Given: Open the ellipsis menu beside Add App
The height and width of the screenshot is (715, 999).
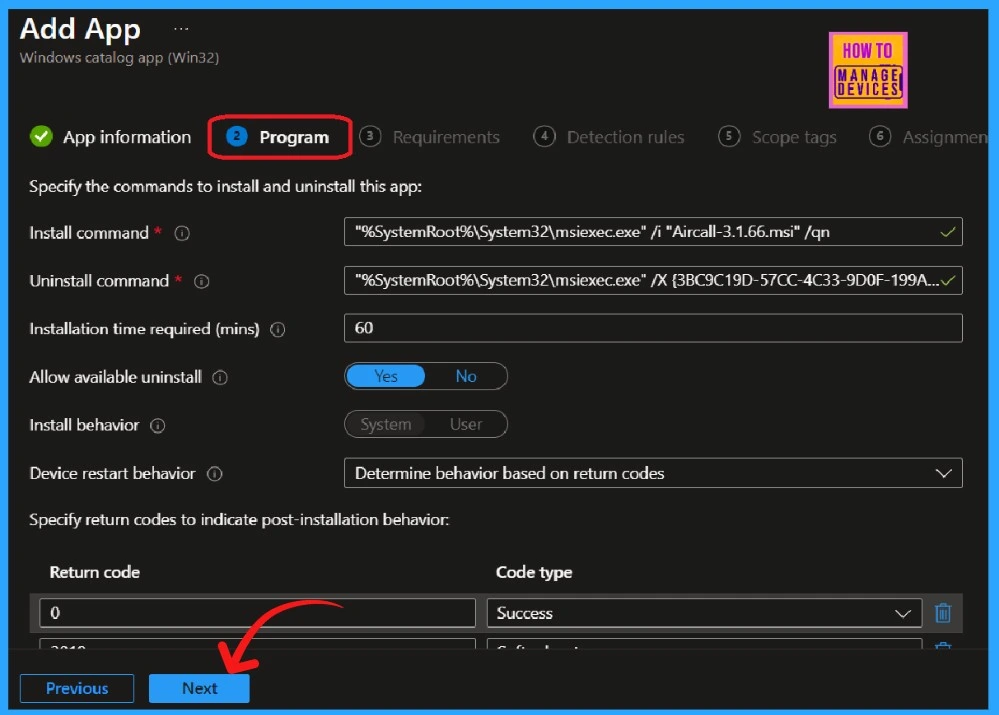Looking at the screenshot, I should coord(181,29).
